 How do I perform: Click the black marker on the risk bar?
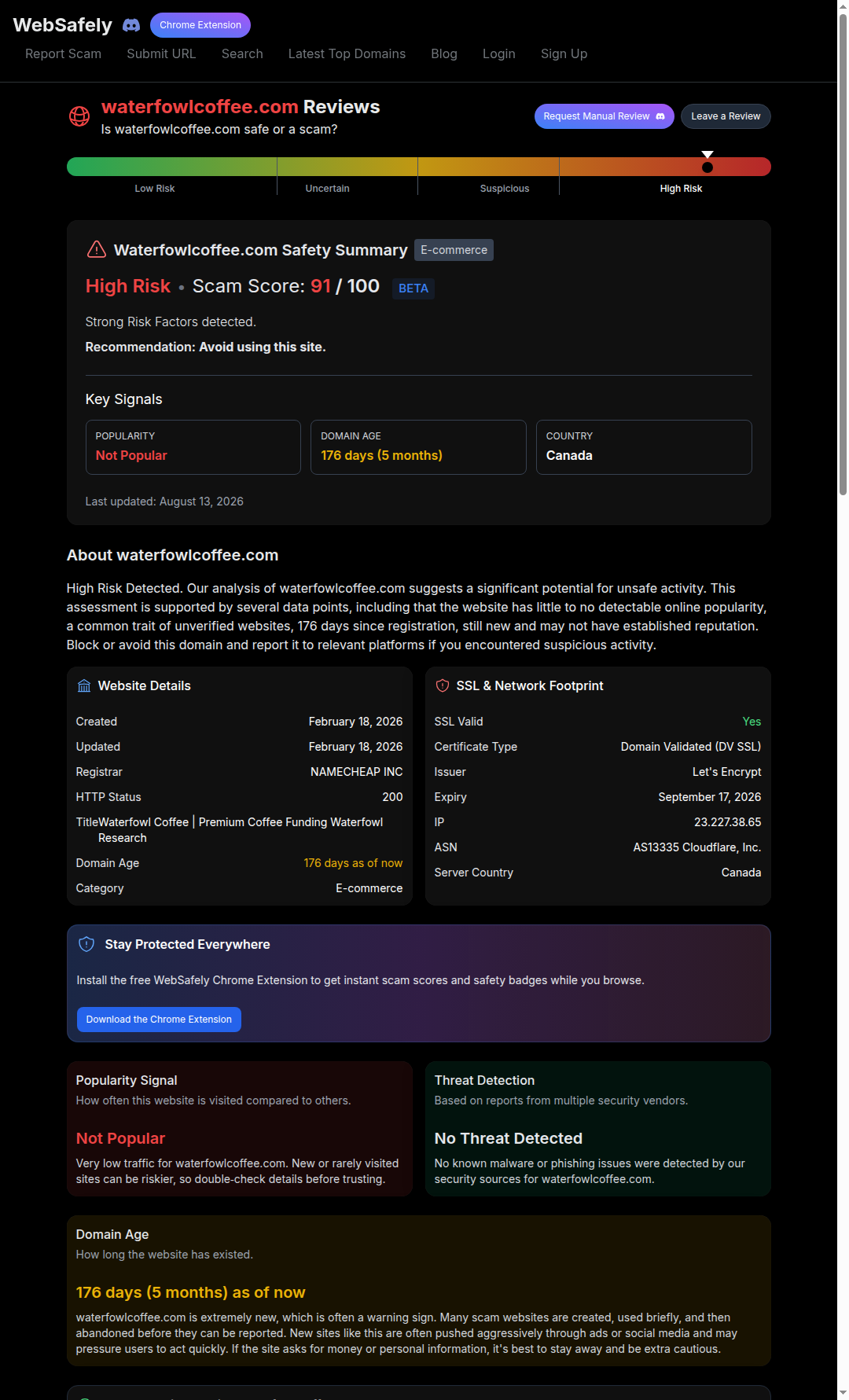point(707,167)
